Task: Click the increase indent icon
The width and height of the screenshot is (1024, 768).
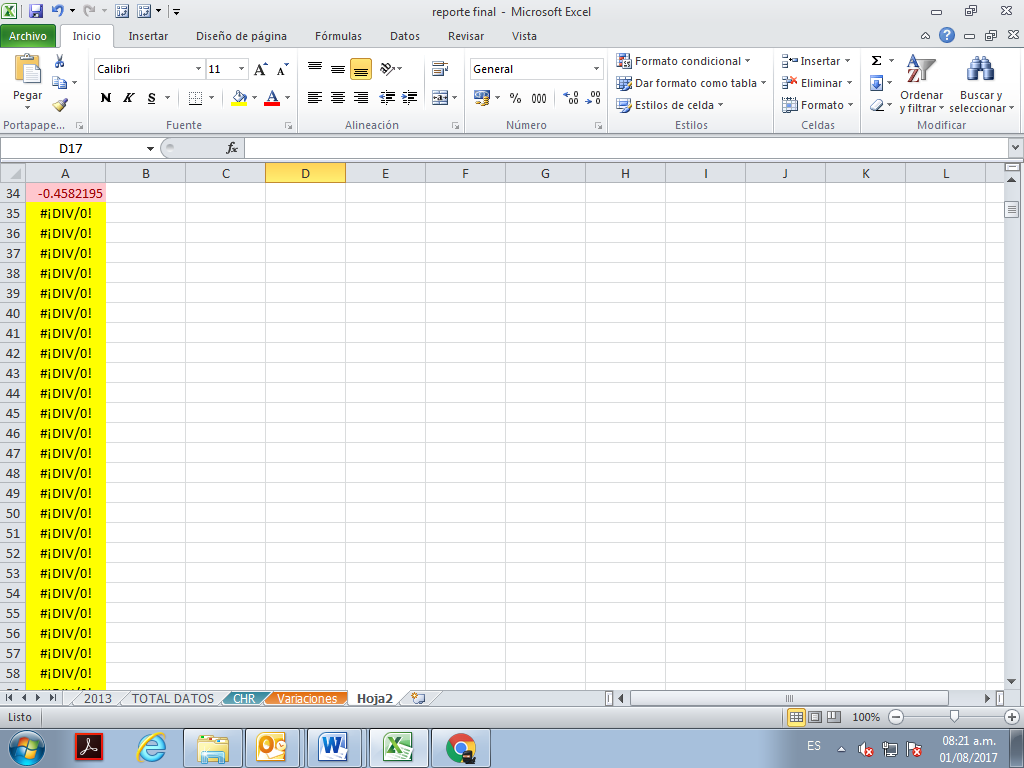Action: pyautogui.click(x=409, y=98)
